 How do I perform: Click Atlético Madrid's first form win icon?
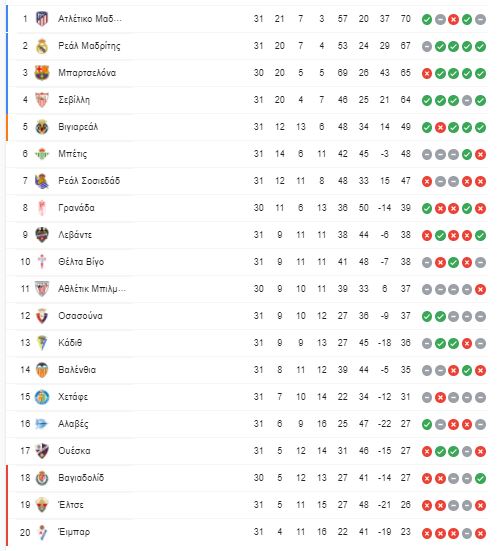(x=427, y=19)
